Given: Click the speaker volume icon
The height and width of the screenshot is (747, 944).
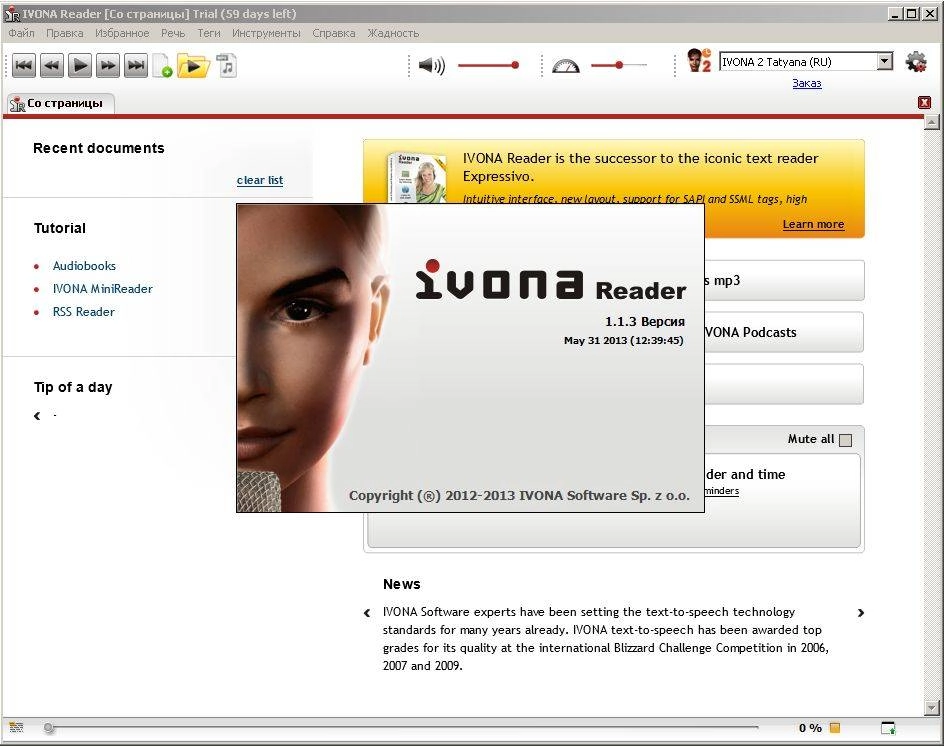Looking at the screenshot, I should click(x=432, y=65).
